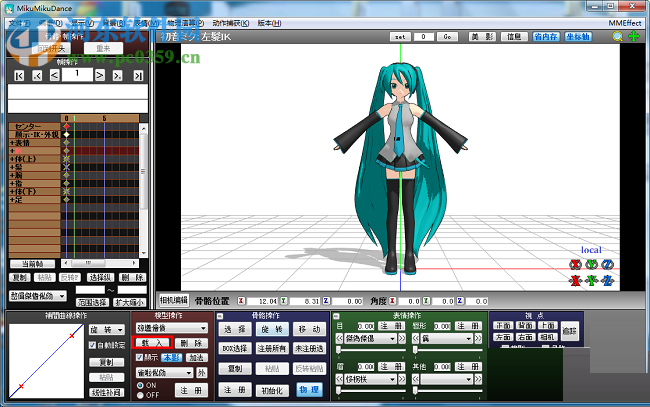Collapse the facial expression panel minus box
650x407 pixels.
(x=336, y=316)
